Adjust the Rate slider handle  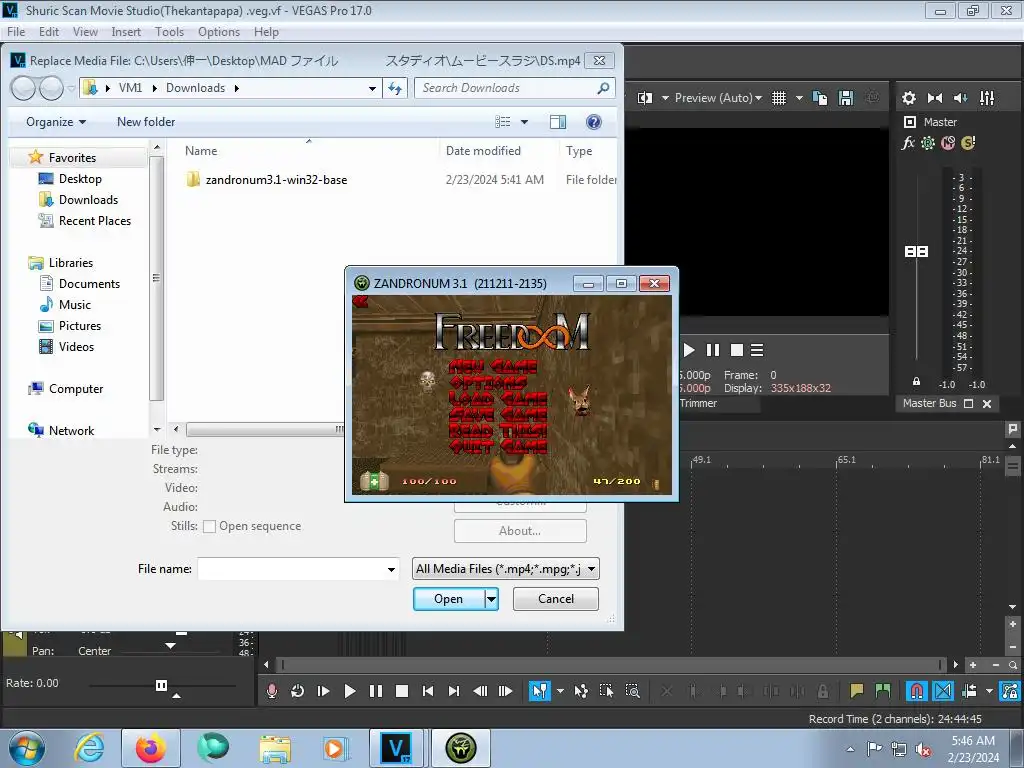coord(161,685)
